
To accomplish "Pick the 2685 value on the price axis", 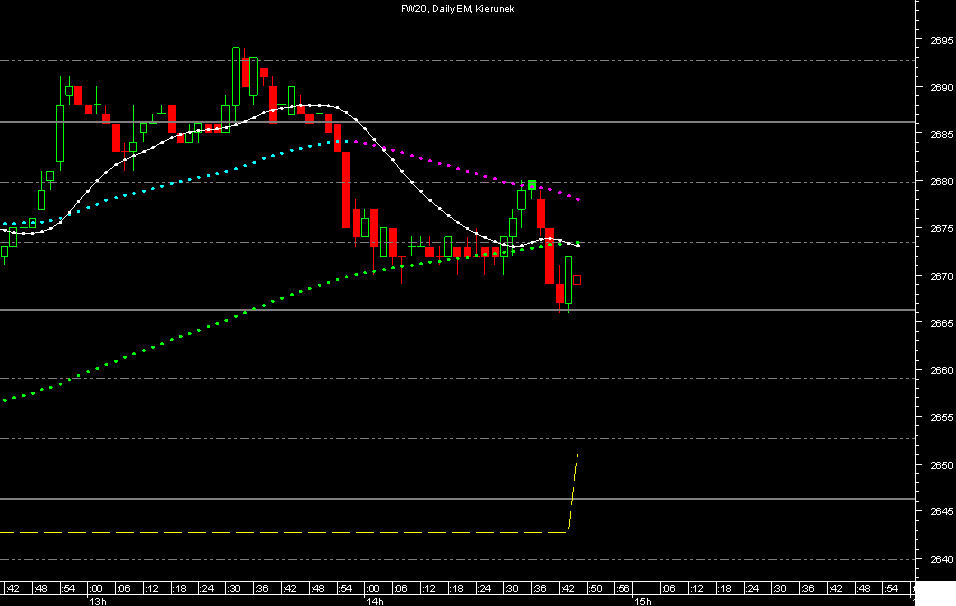I will tap(941, 134).
